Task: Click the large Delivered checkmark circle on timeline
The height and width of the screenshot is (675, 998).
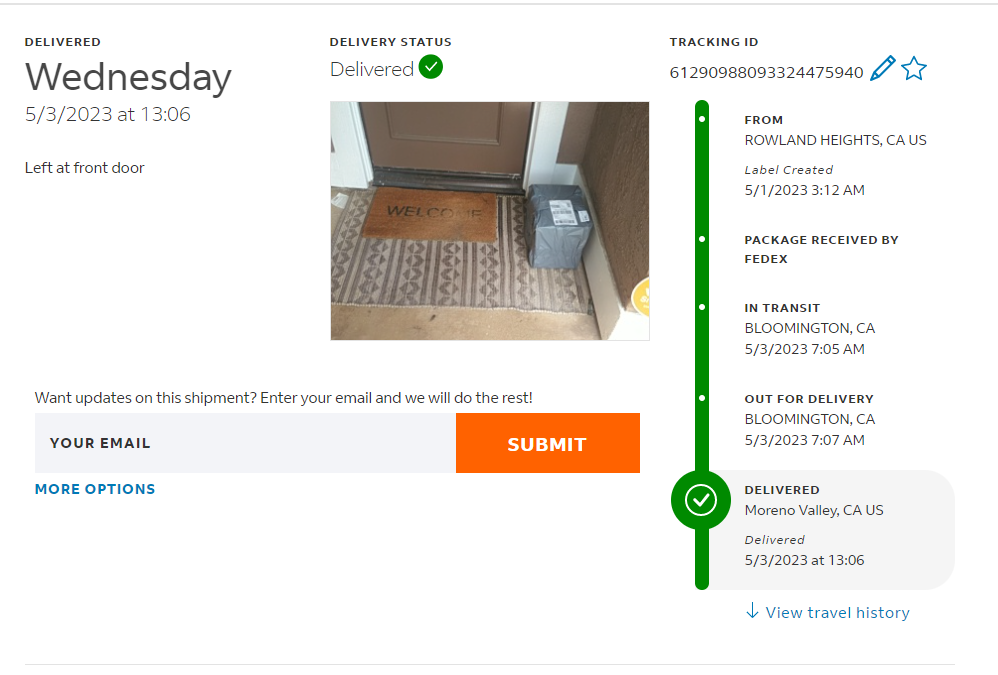Action: click(701, 499)
